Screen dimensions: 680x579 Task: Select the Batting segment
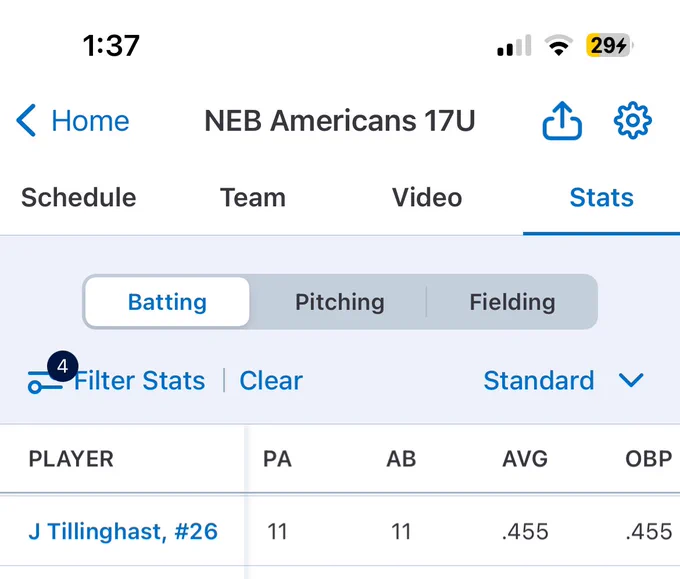tap(167, 302)
